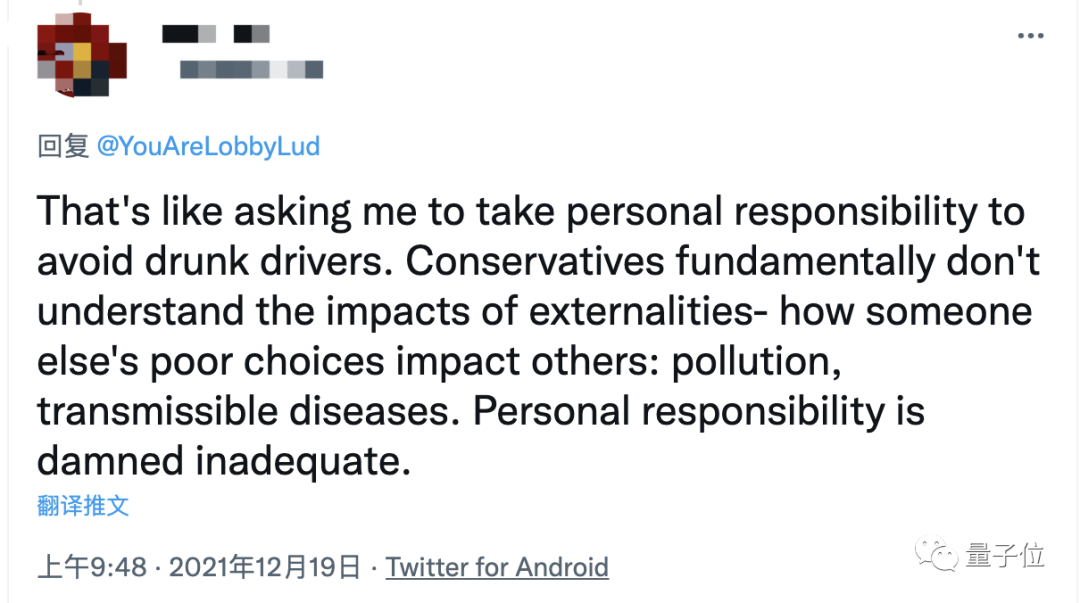Click the word "pollution" in the tweet
Screen dimensions: 1080x603
[x=755, y=361]
